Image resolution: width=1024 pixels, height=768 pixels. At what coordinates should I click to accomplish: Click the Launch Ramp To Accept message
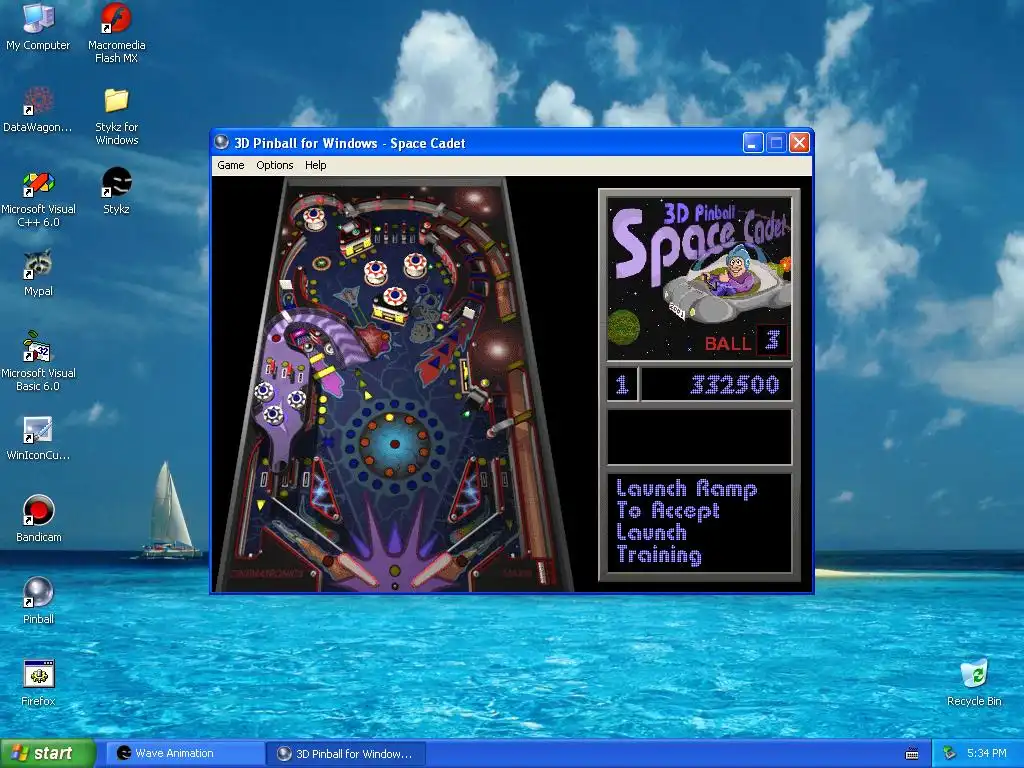687,521
